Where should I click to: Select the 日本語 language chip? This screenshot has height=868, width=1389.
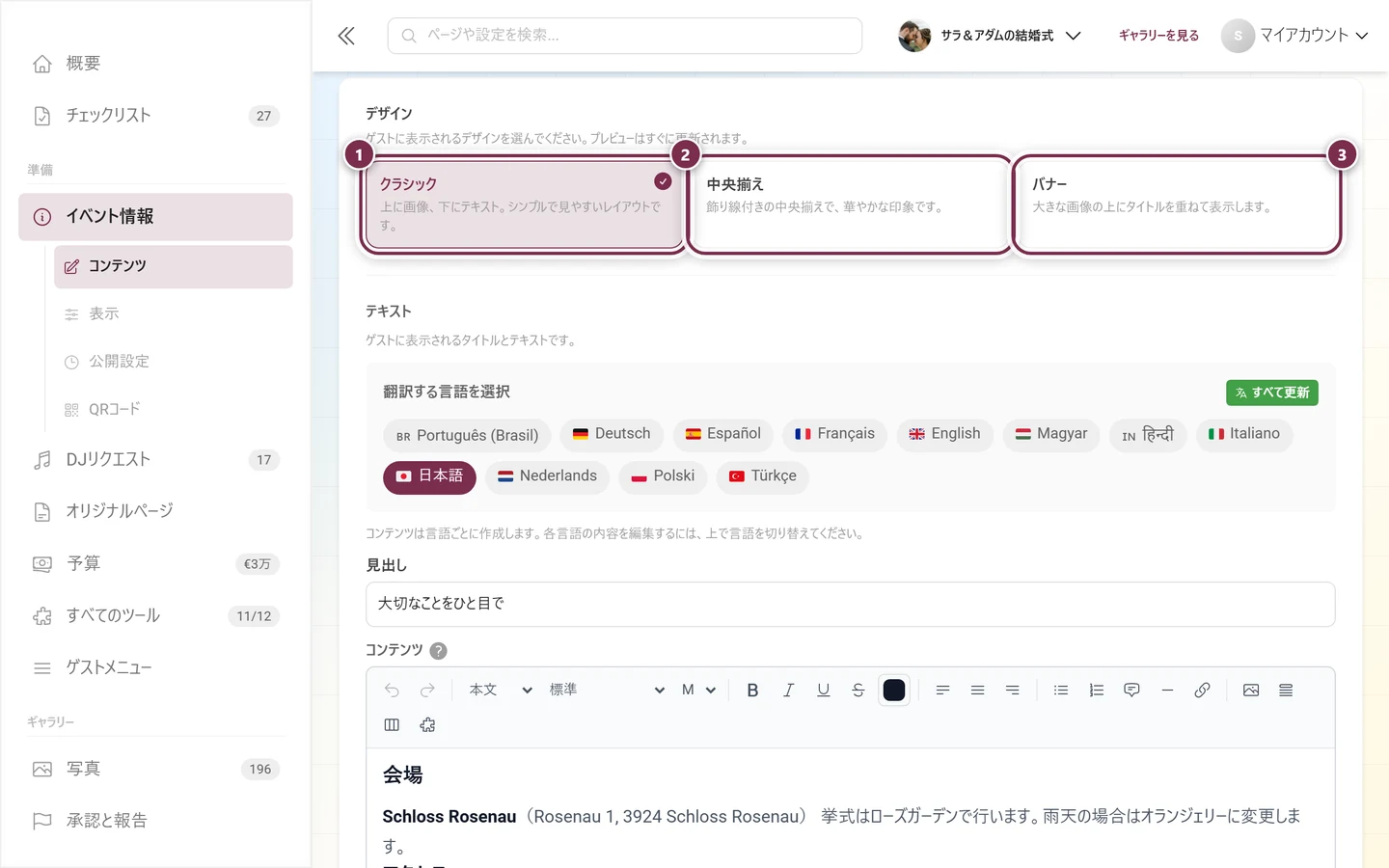coord(429,476)
